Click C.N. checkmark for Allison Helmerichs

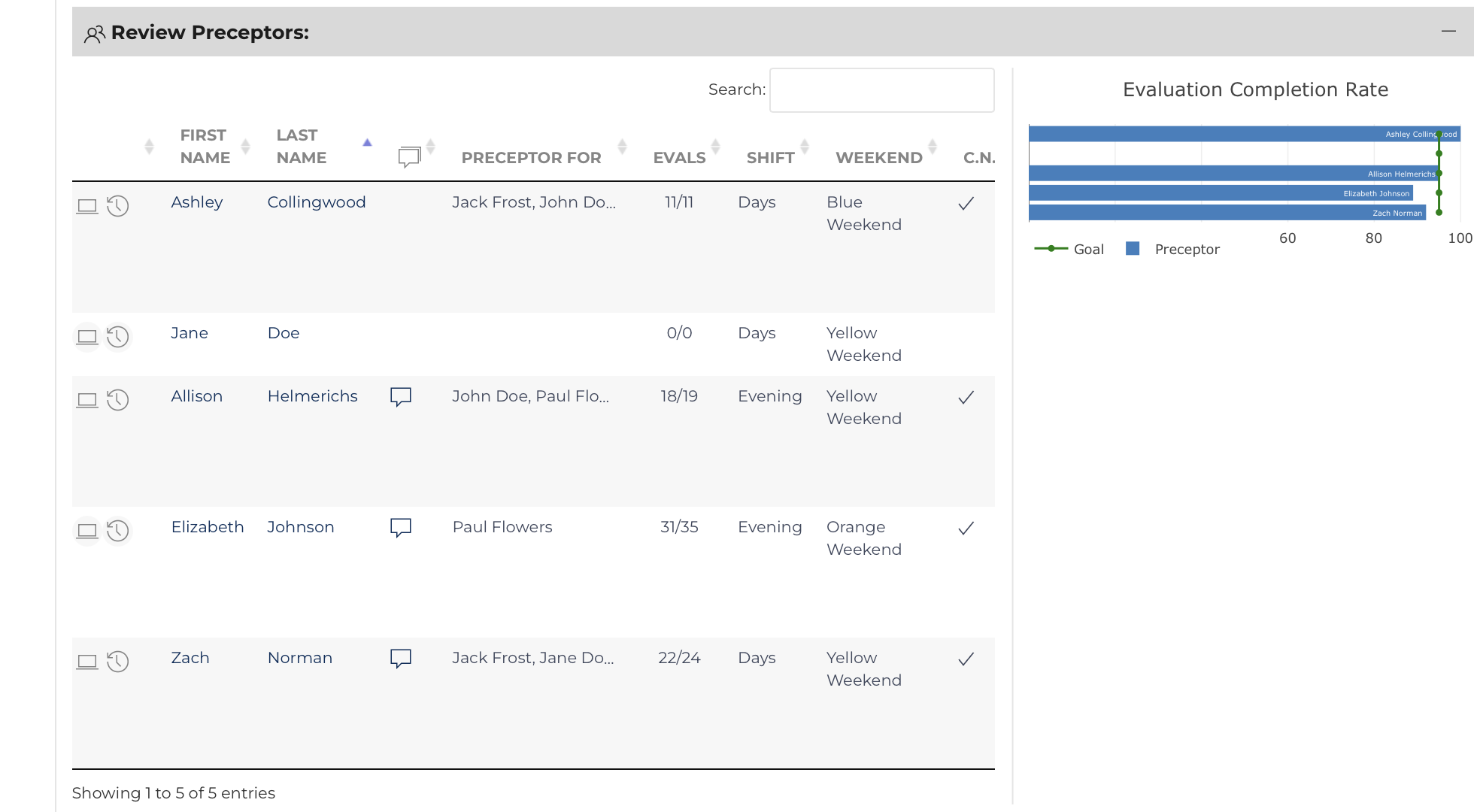(x=966, y=397)
